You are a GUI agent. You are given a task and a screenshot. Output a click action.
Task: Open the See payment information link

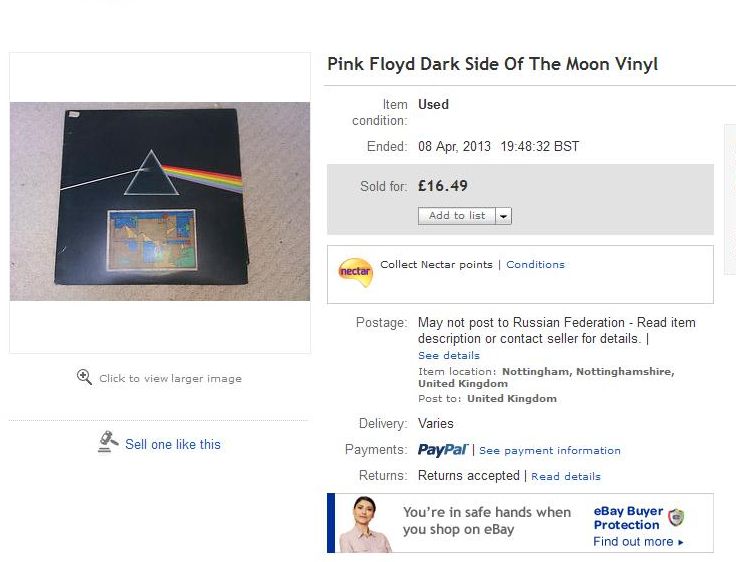(549, 451)
